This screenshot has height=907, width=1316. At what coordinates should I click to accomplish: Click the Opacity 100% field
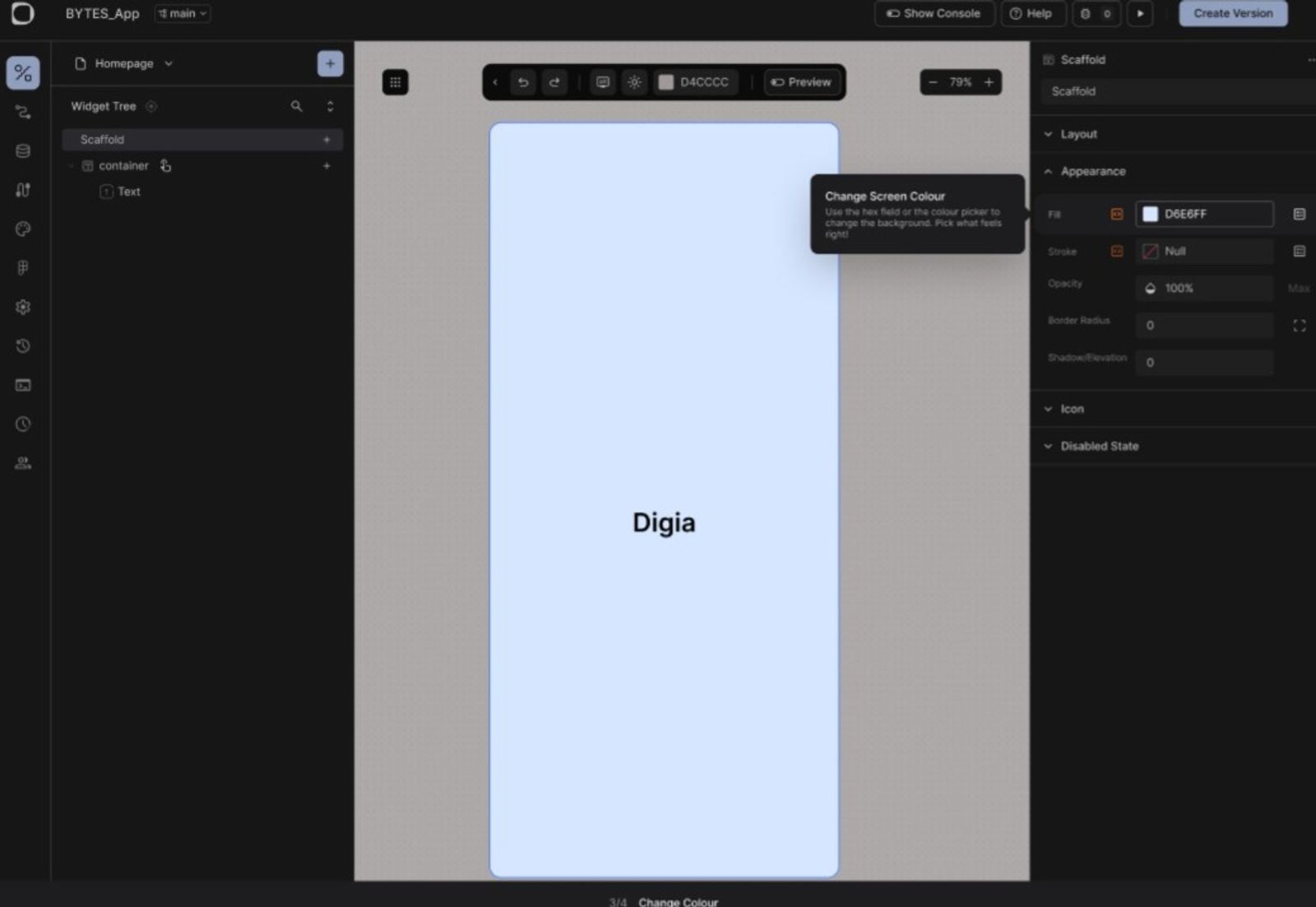point(1204,289)
